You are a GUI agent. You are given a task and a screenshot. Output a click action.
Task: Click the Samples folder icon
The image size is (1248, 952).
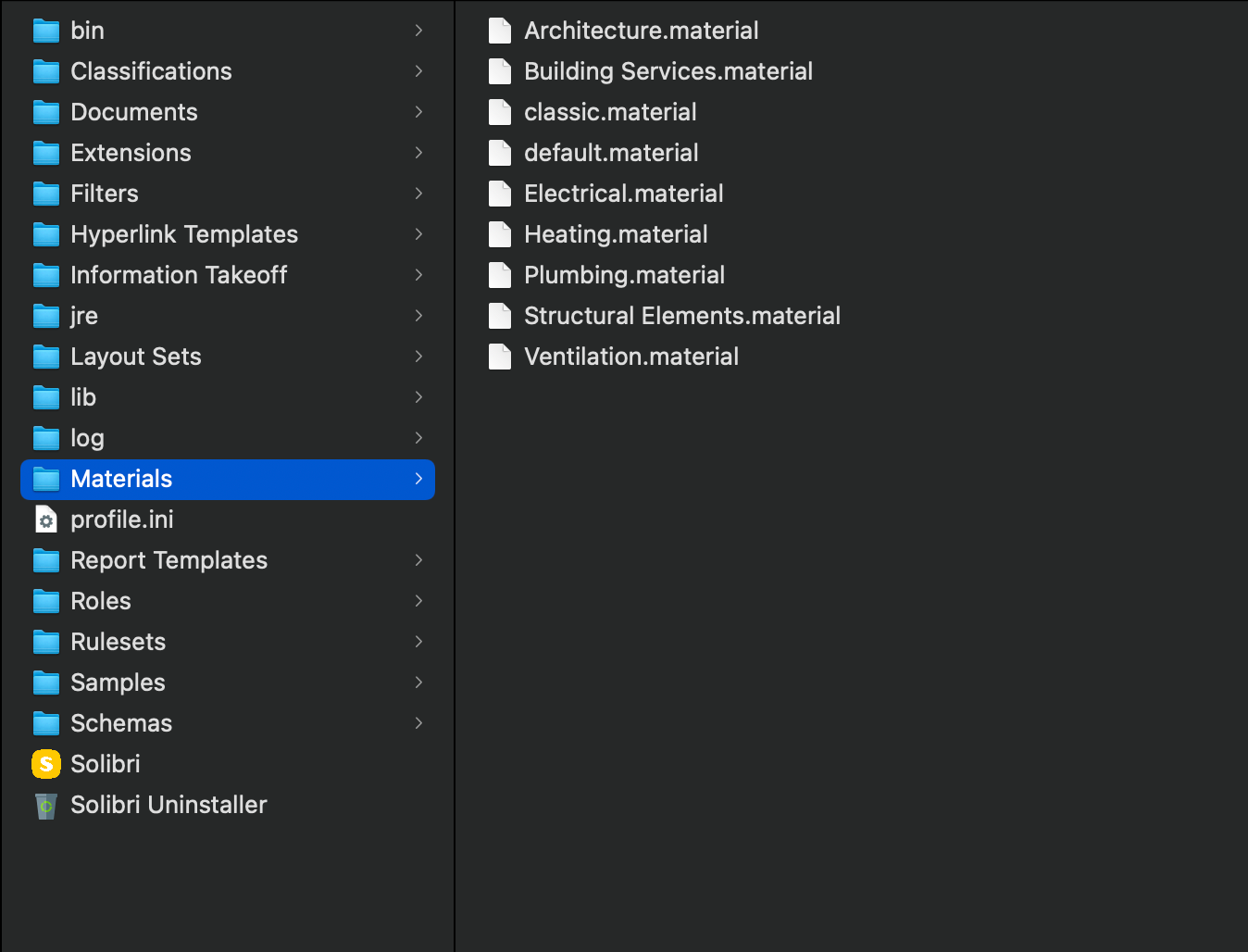pos(46,683)
